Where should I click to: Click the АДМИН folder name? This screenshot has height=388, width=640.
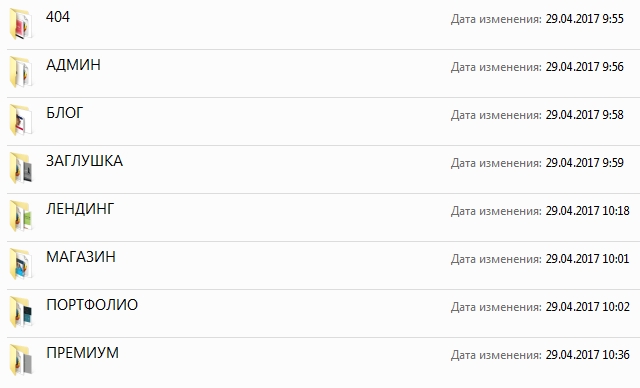click(73, 65)
